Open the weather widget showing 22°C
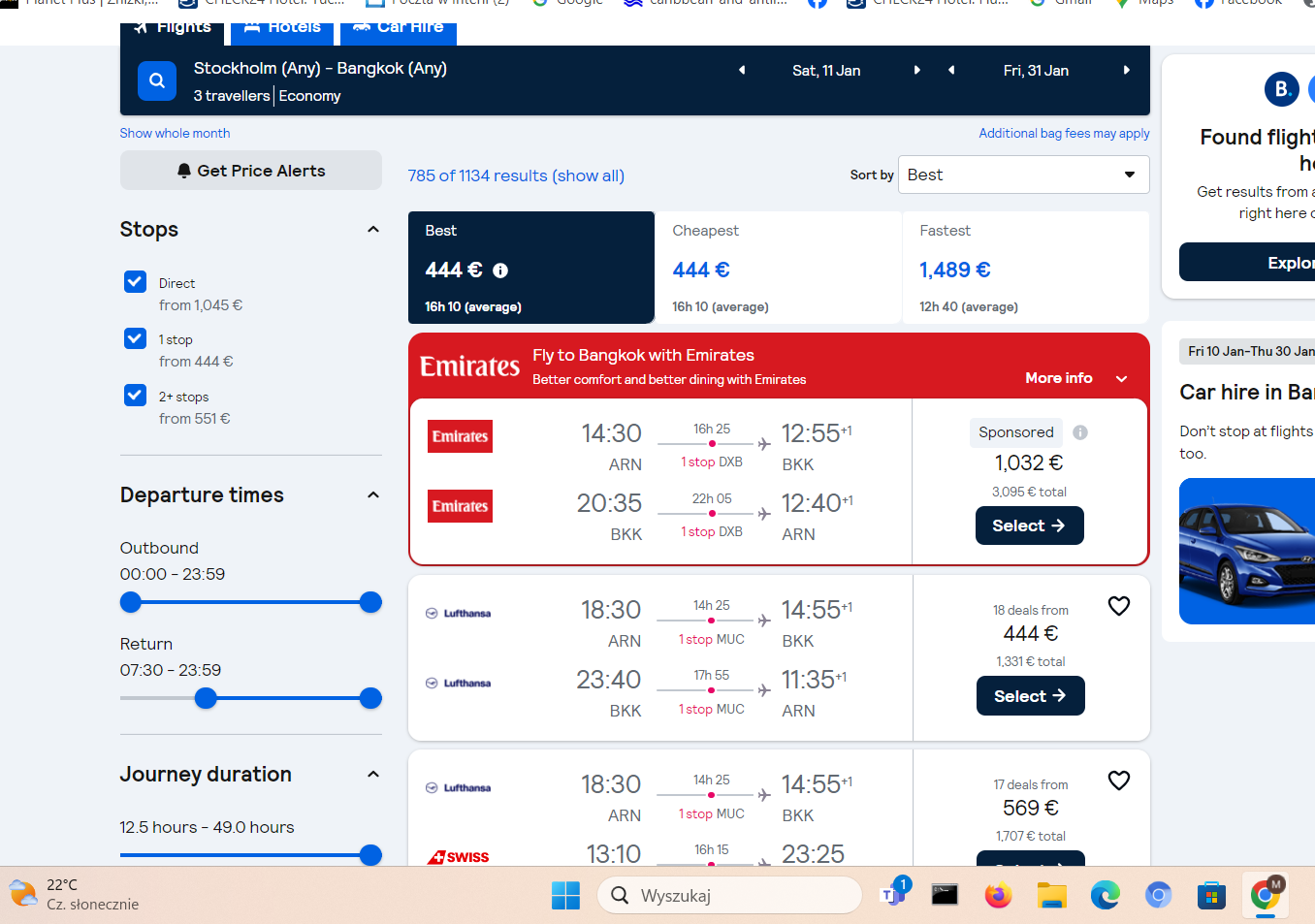 (74, 895)
